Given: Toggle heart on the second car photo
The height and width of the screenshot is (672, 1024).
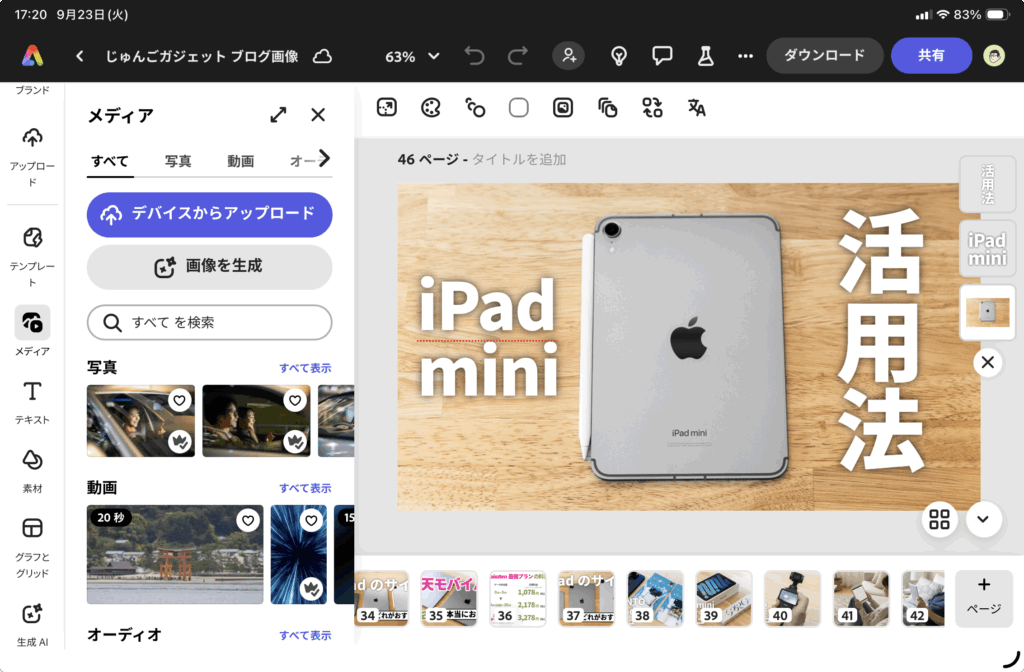Looking at the screenshot, I should [294, 401].
